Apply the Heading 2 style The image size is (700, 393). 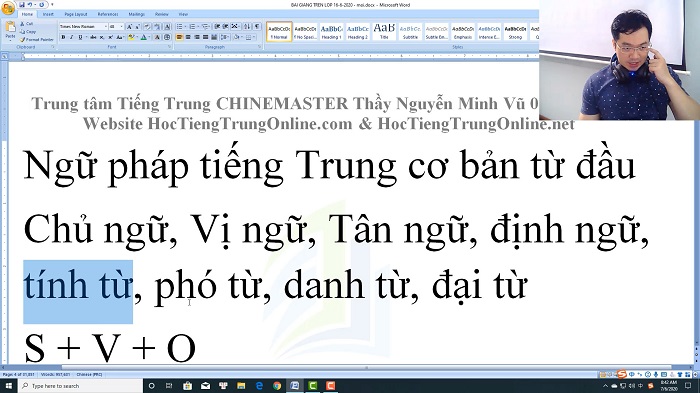[x=358, y=32]
